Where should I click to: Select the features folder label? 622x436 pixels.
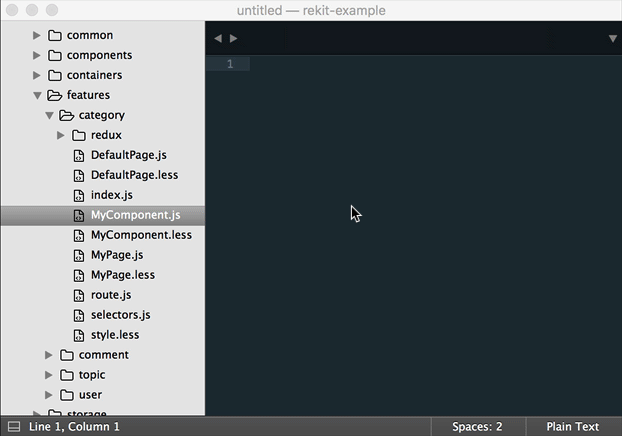88,95
